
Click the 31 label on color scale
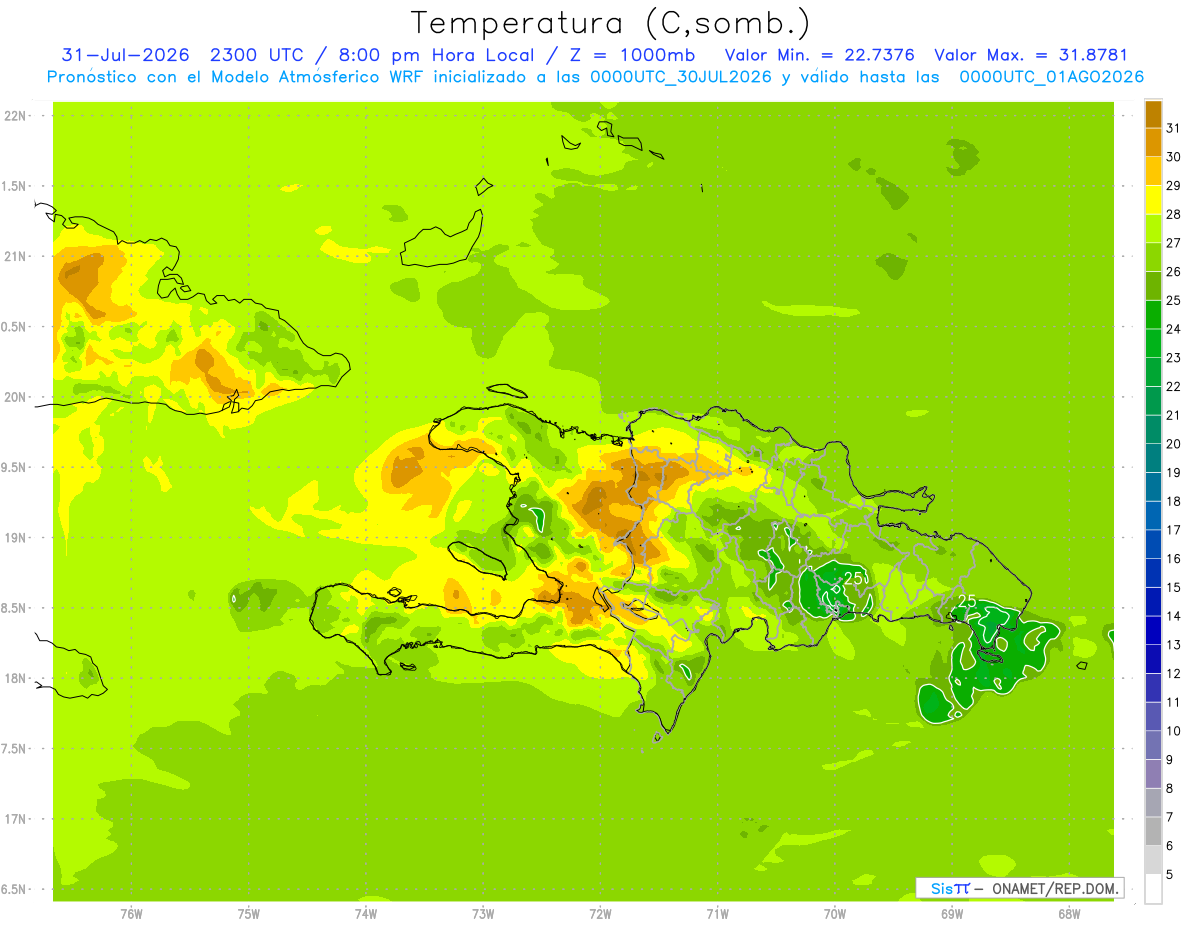click(x=1173, y=128)
